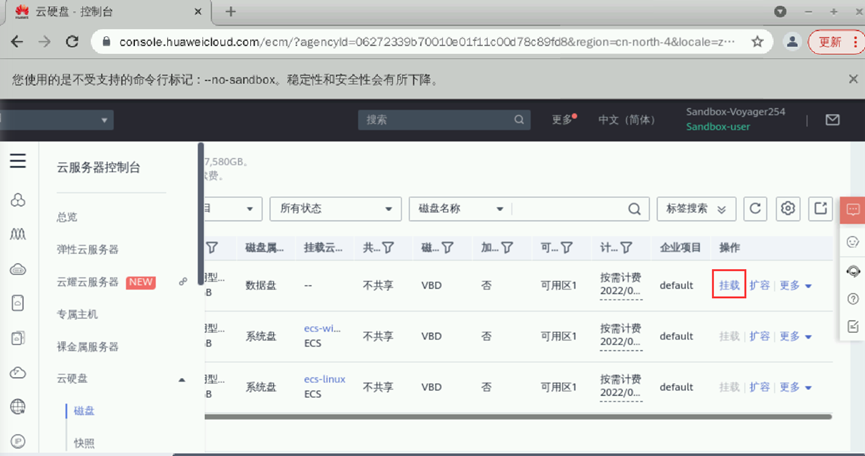Click the search magnifier in top console bar
The image size is (865, 456).
click(x=519, y=120)
